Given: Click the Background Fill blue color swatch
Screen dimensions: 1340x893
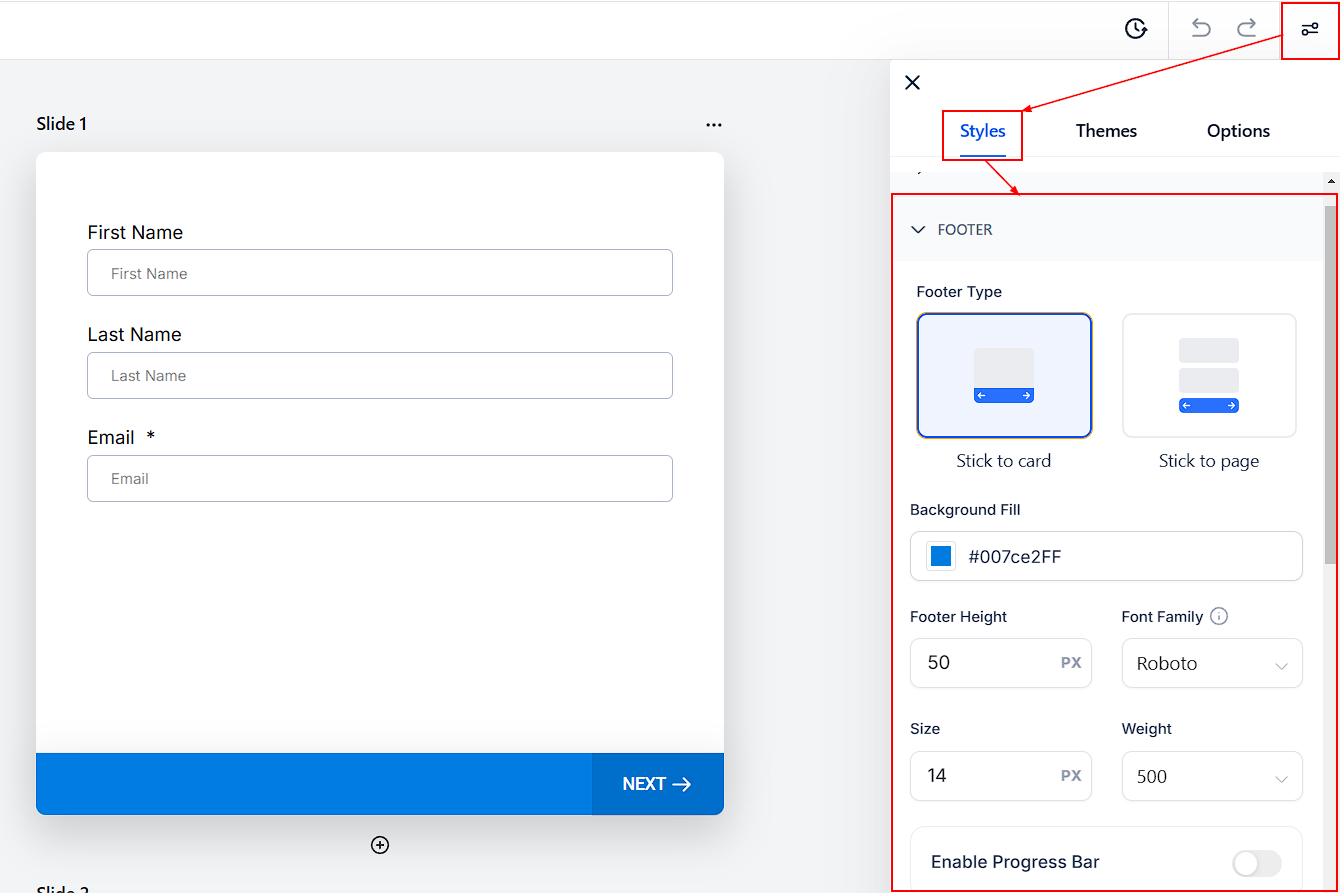Looking at the screenshot, I should pyautogui.click(x=941, y=557).
